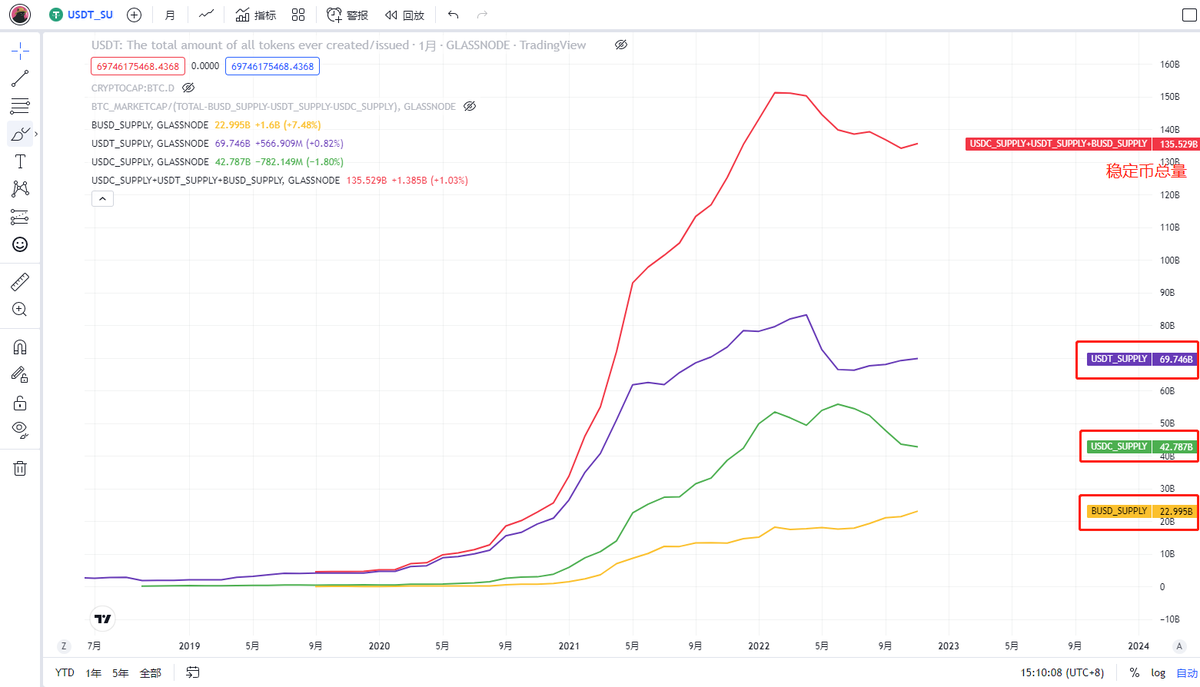Screen dimensions: 1200x687
Task: Toggle magnet mode
Action: 20,347
